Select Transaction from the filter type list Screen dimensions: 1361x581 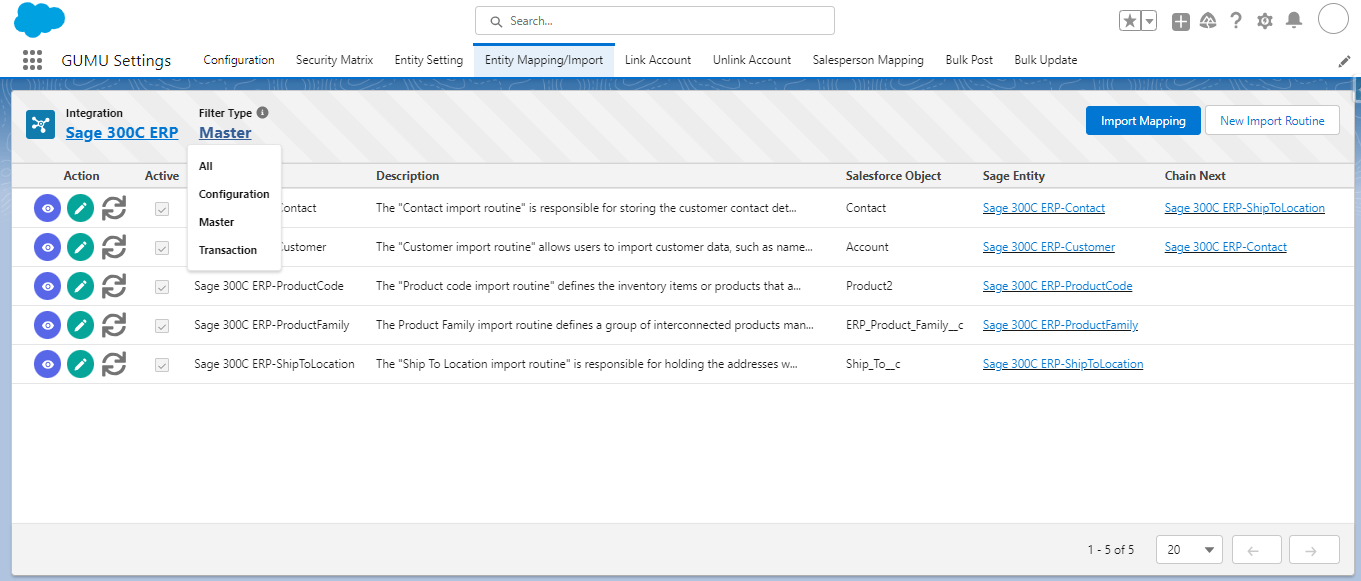tap(228, 250)
